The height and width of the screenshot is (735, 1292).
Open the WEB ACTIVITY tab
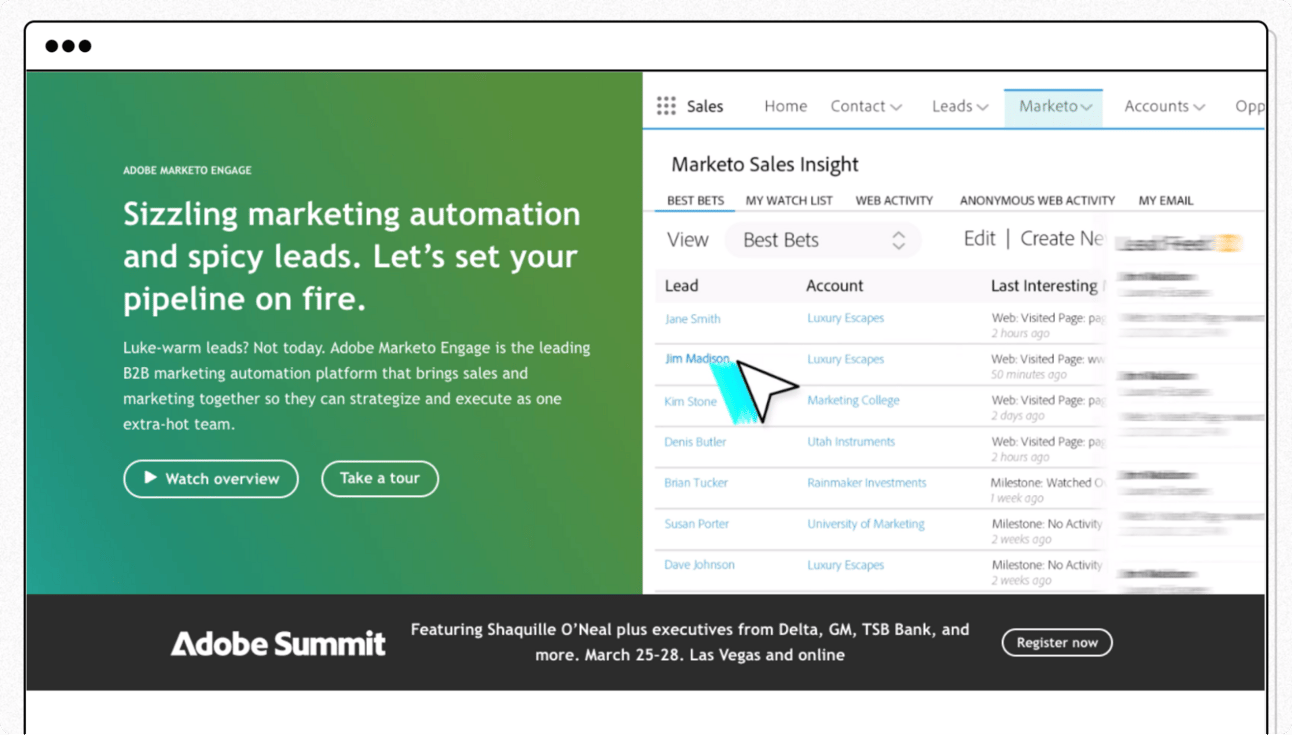point(894,200)
